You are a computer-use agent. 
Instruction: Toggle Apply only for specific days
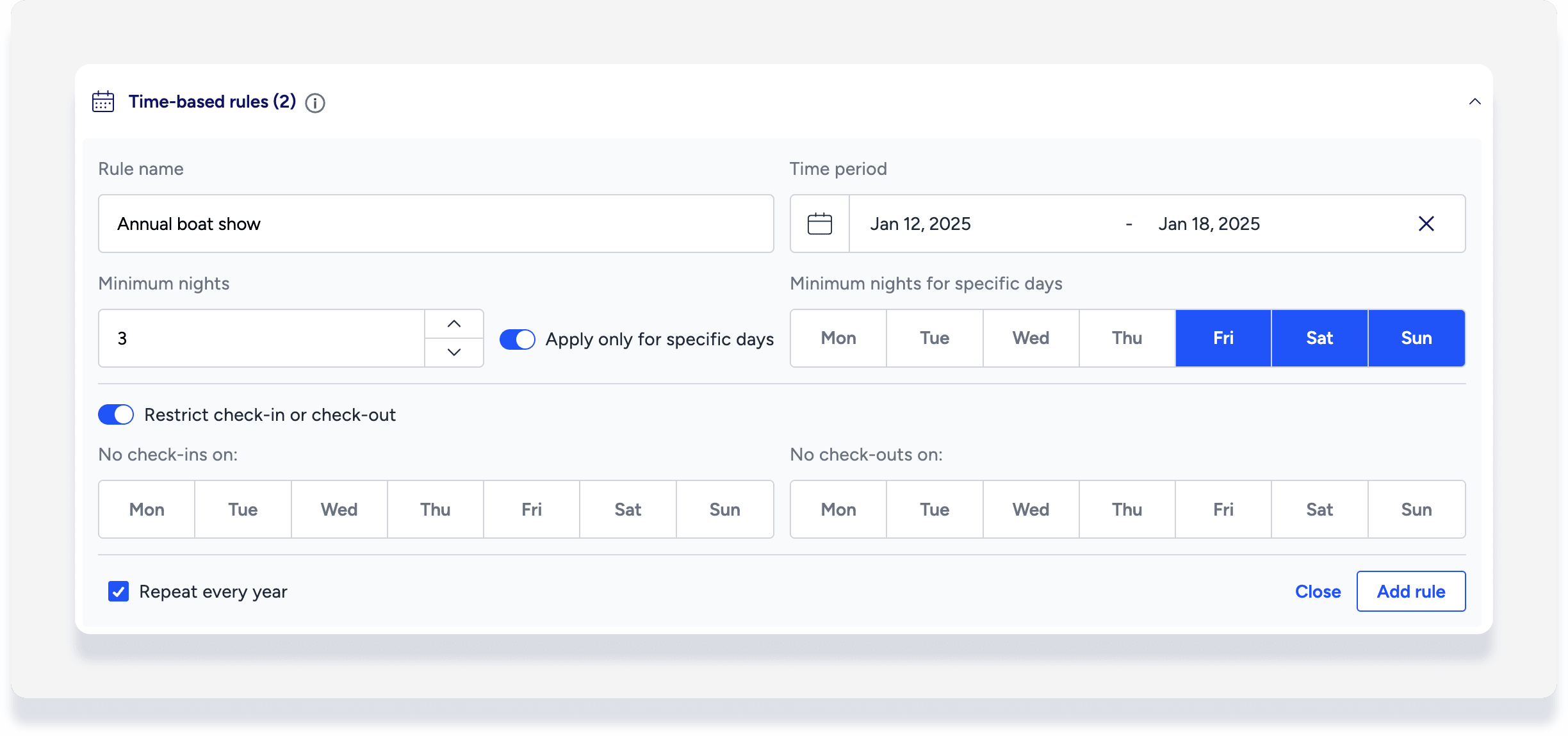click(x=518, y=339)
